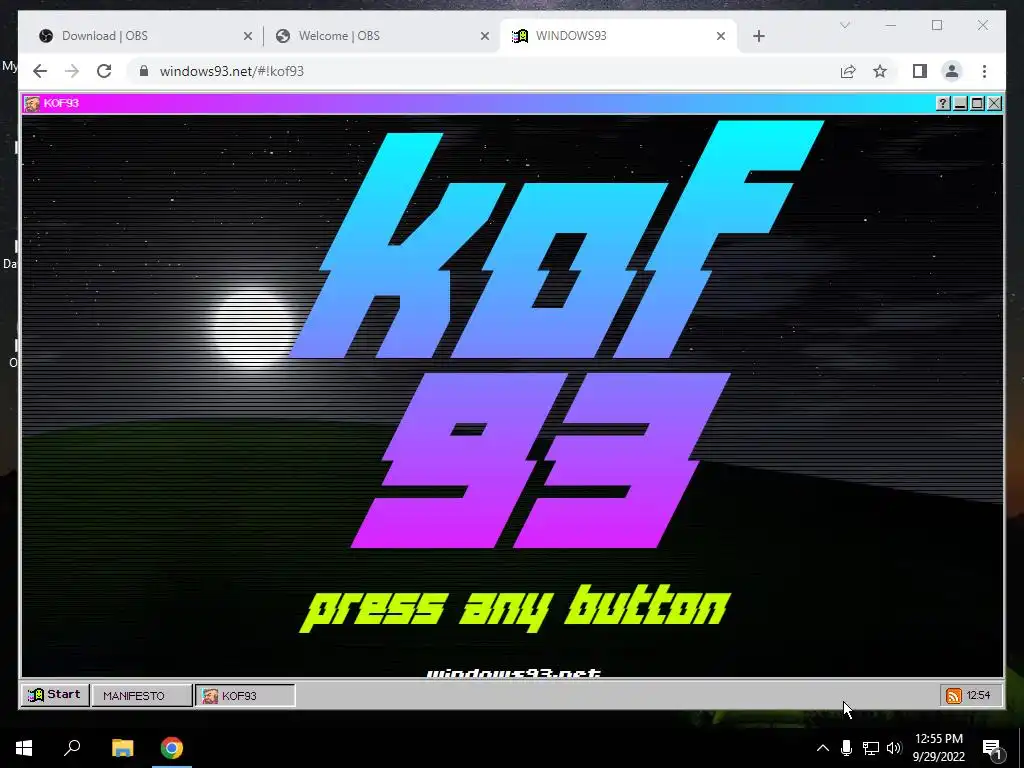Share this page icon
1024x768 pixels.
[x=848, y=71]
